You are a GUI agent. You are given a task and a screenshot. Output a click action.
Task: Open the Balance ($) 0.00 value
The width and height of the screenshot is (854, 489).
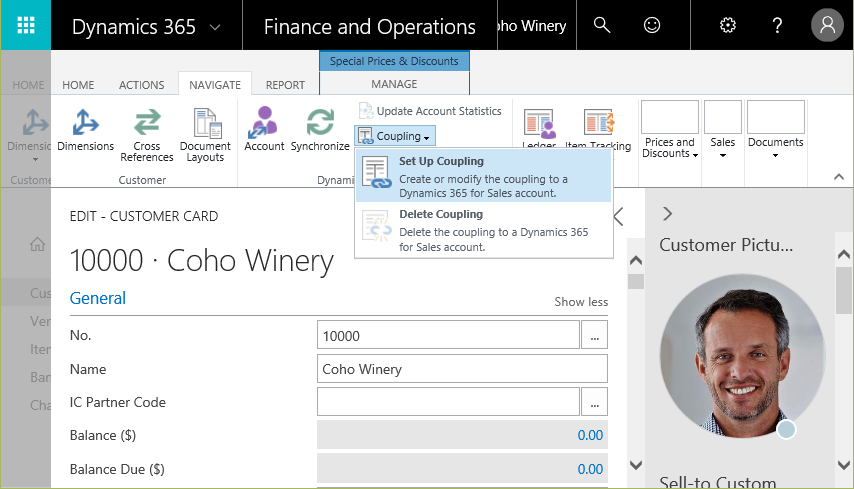pos(590,435)
